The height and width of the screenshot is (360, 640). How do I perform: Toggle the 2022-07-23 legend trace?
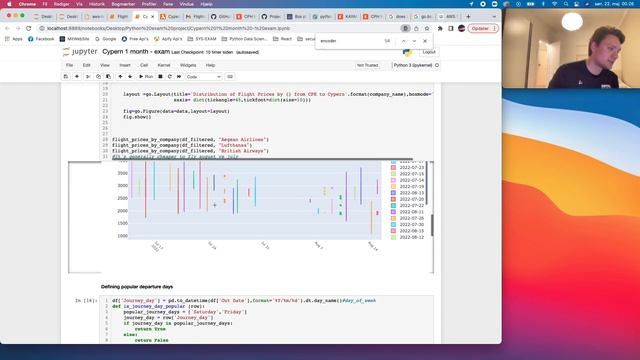pos(407,167)
